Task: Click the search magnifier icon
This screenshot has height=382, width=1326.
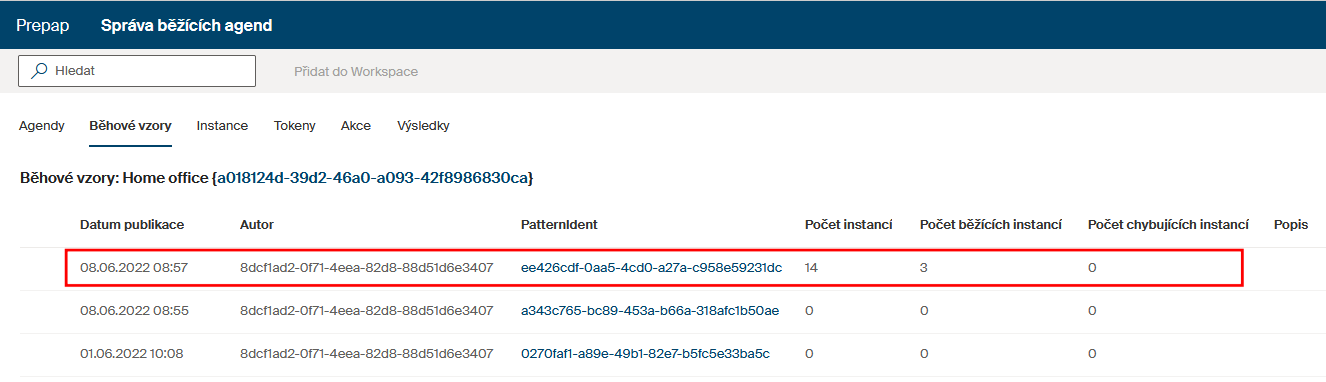Action: point(39,71)
